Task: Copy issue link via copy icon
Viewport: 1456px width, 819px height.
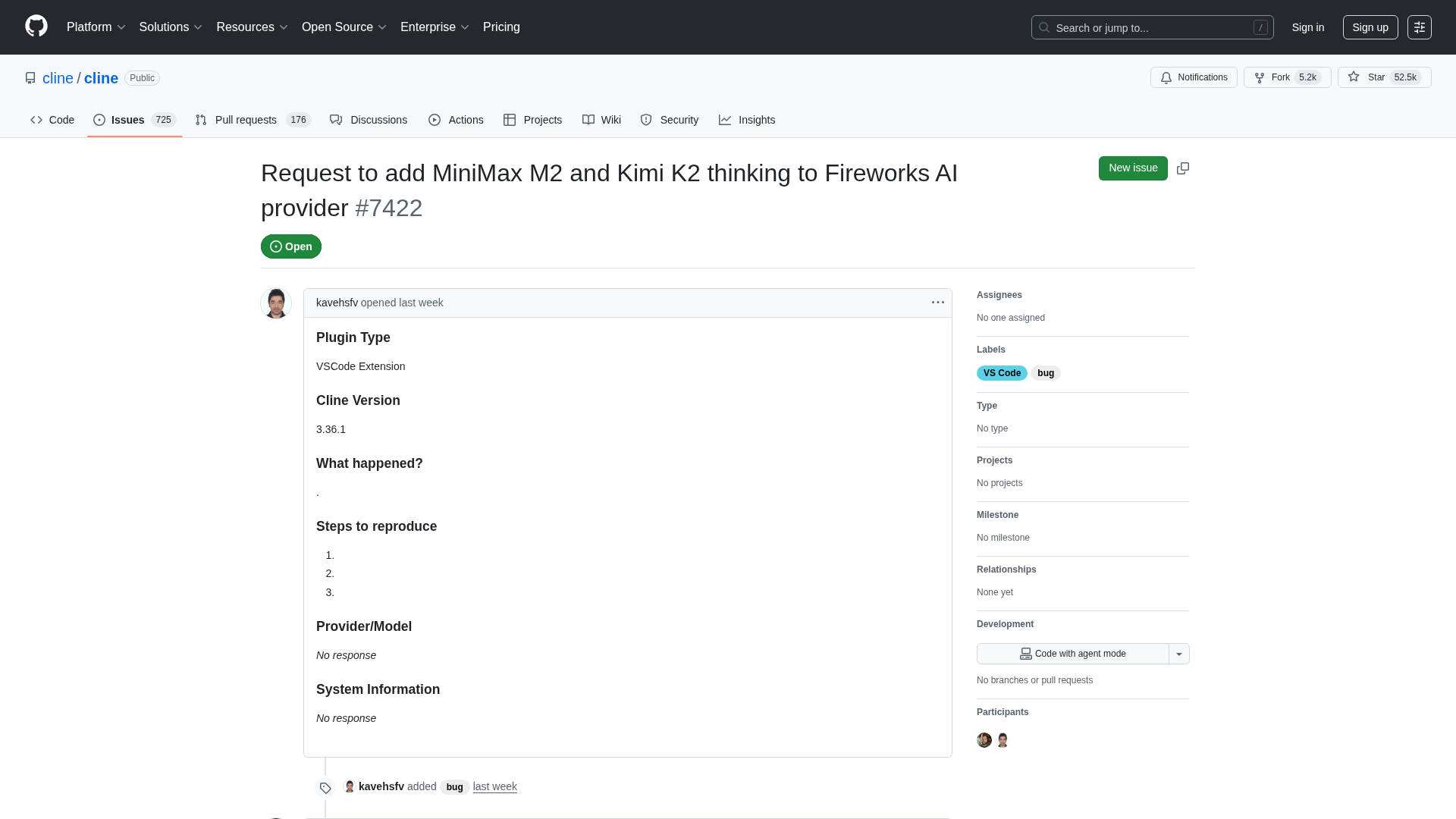Action: [x=1183, y=168]
